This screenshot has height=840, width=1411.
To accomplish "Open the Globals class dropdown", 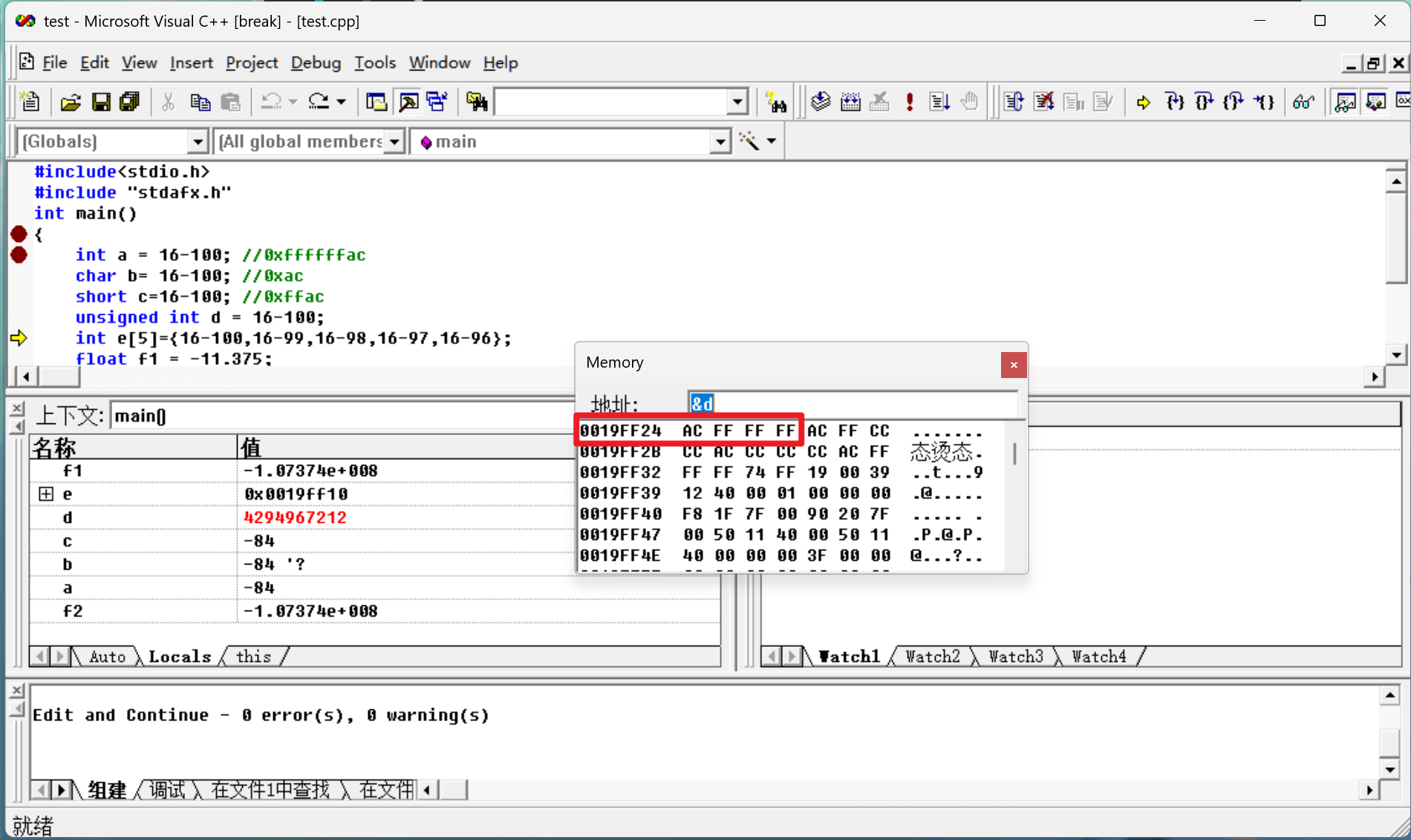I will coord(198,141).
